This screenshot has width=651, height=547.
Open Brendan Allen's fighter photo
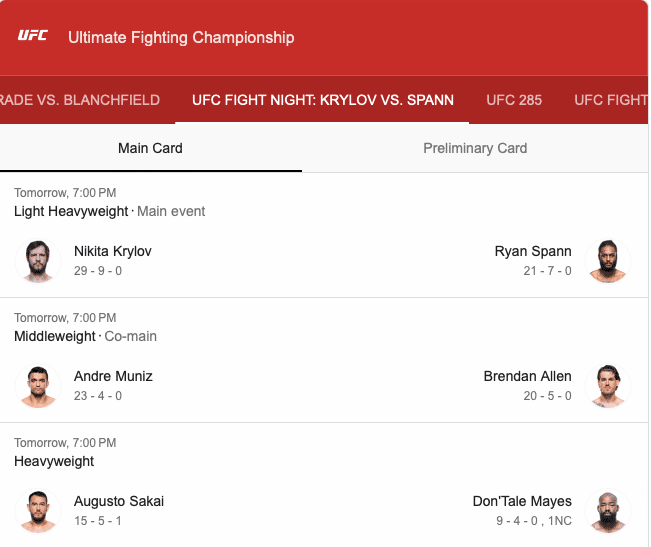click(608, 386)
